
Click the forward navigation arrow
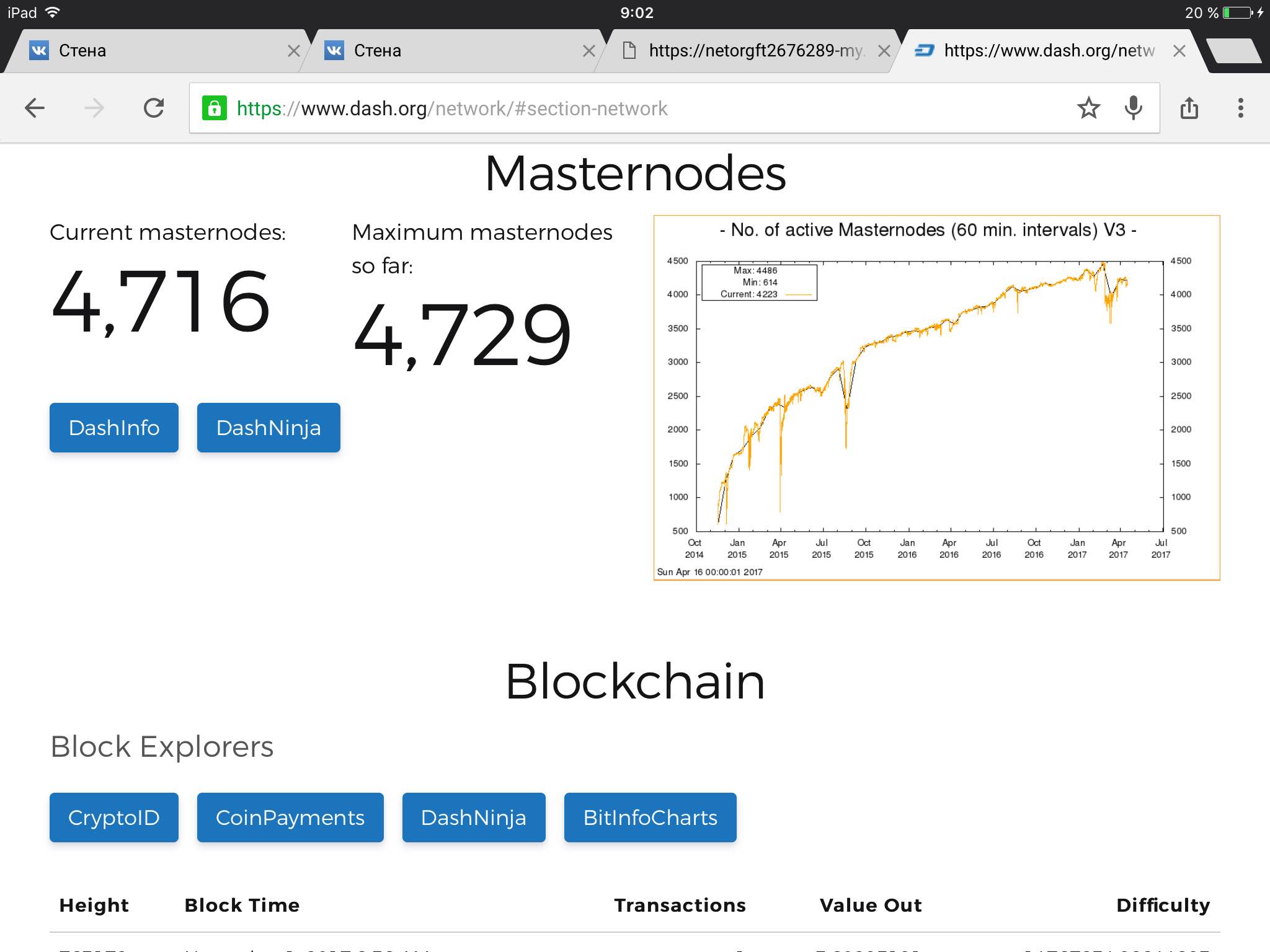point(94,108)
